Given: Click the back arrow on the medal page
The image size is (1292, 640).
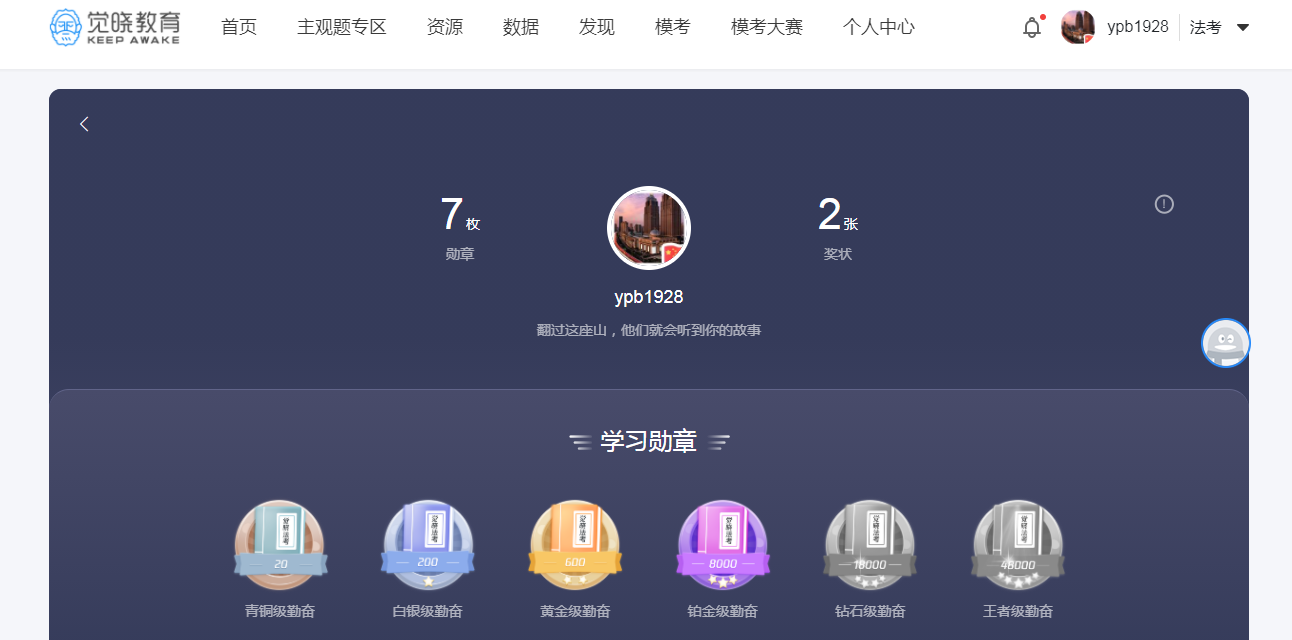Looking at the screenshot, I should (x=84, y=124).
